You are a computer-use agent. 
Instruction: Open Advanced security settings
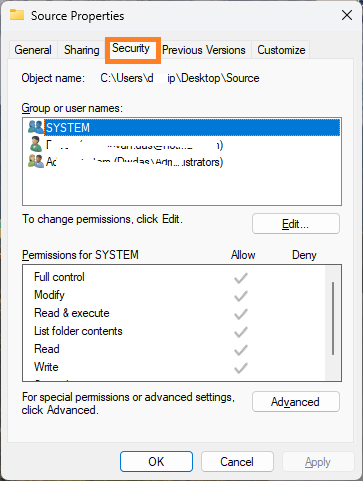[296, 402]
